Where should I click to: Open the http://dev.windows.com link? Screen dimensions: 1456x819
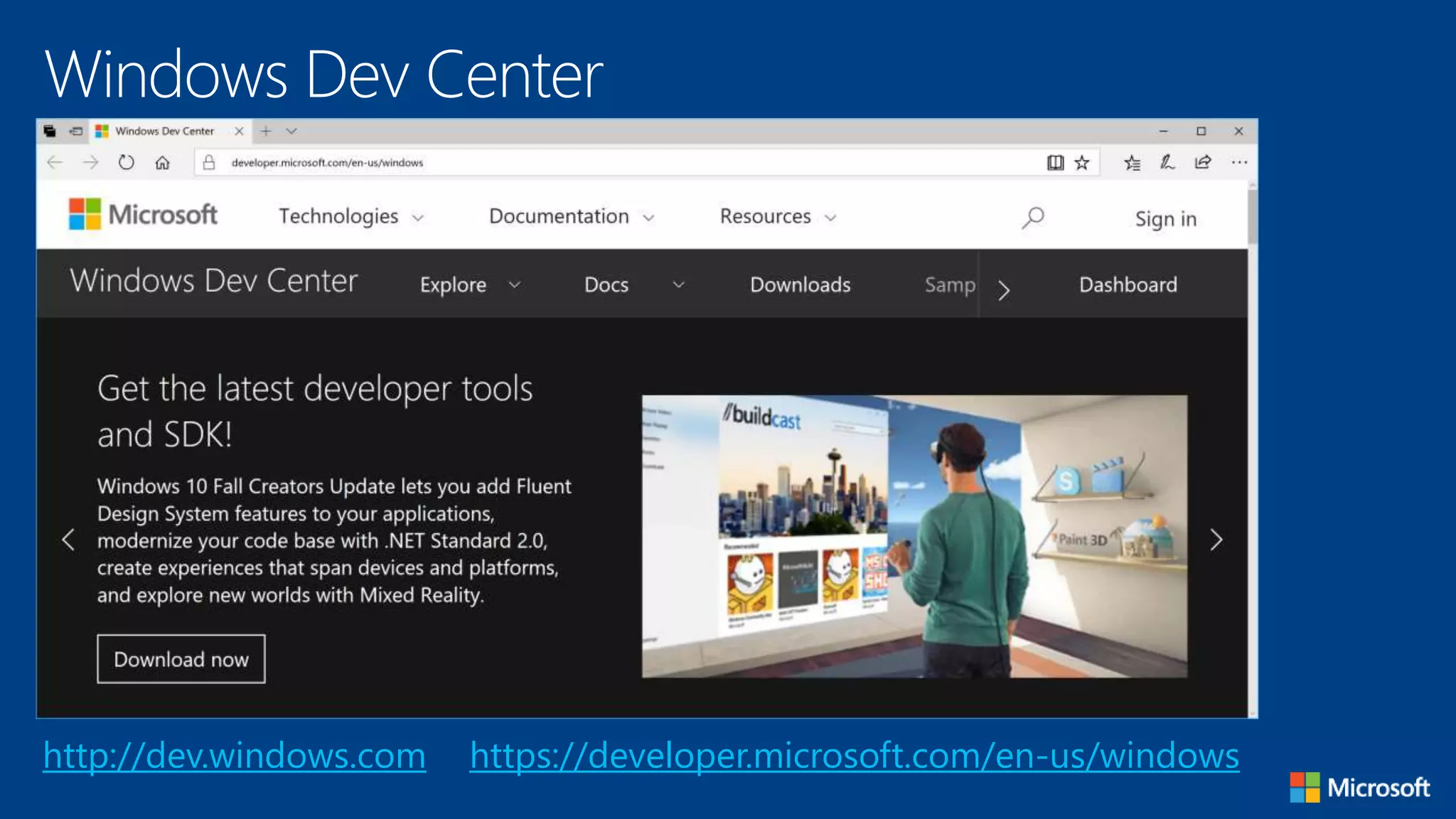click(x=235, y=755)
